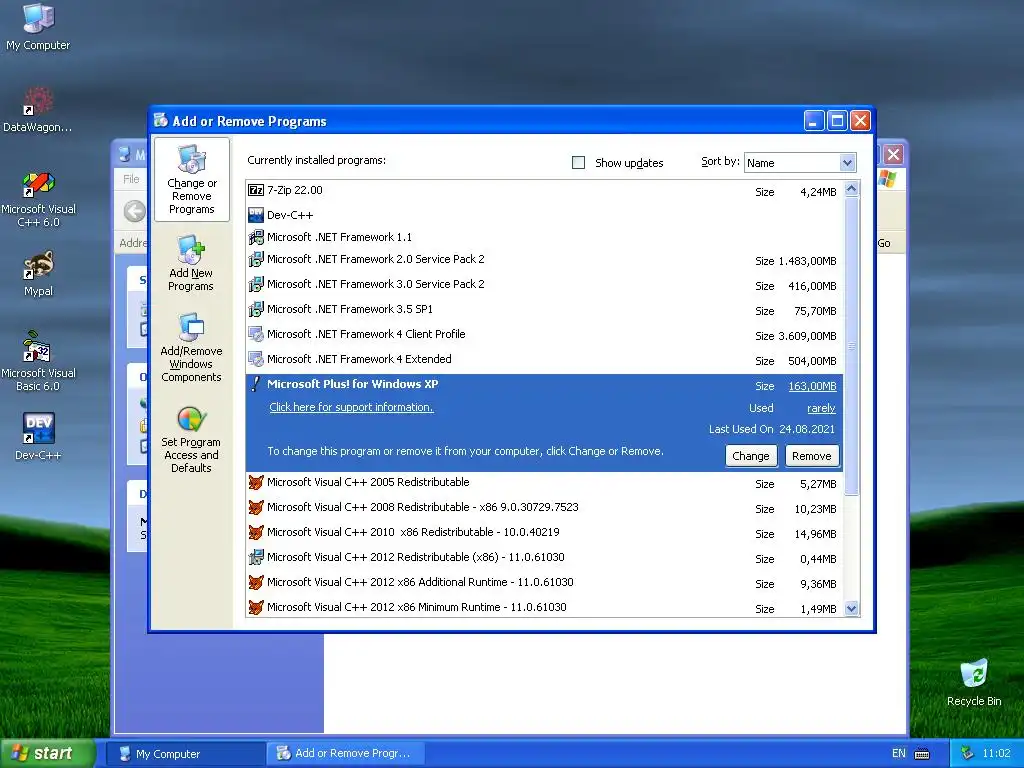Select Microsoft .NET Framework 1.1 row text
Image resolution: width=1024 pixels, height=768 pixels.
340,237
